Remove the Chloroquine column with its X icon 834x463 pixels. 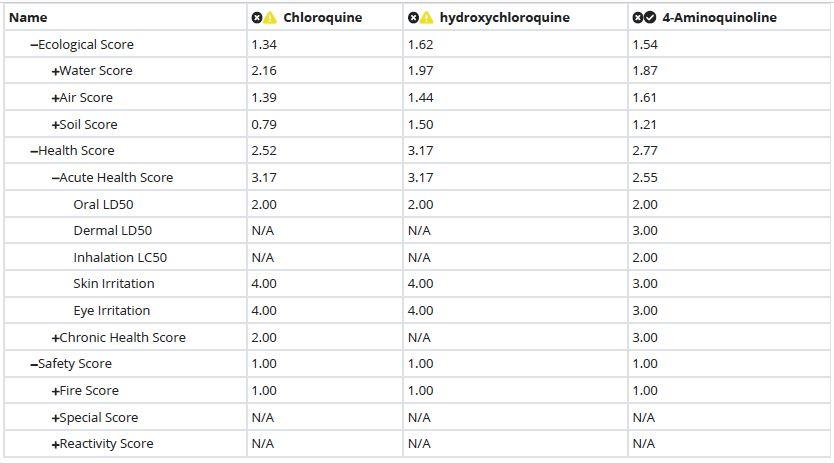(258, 18)
